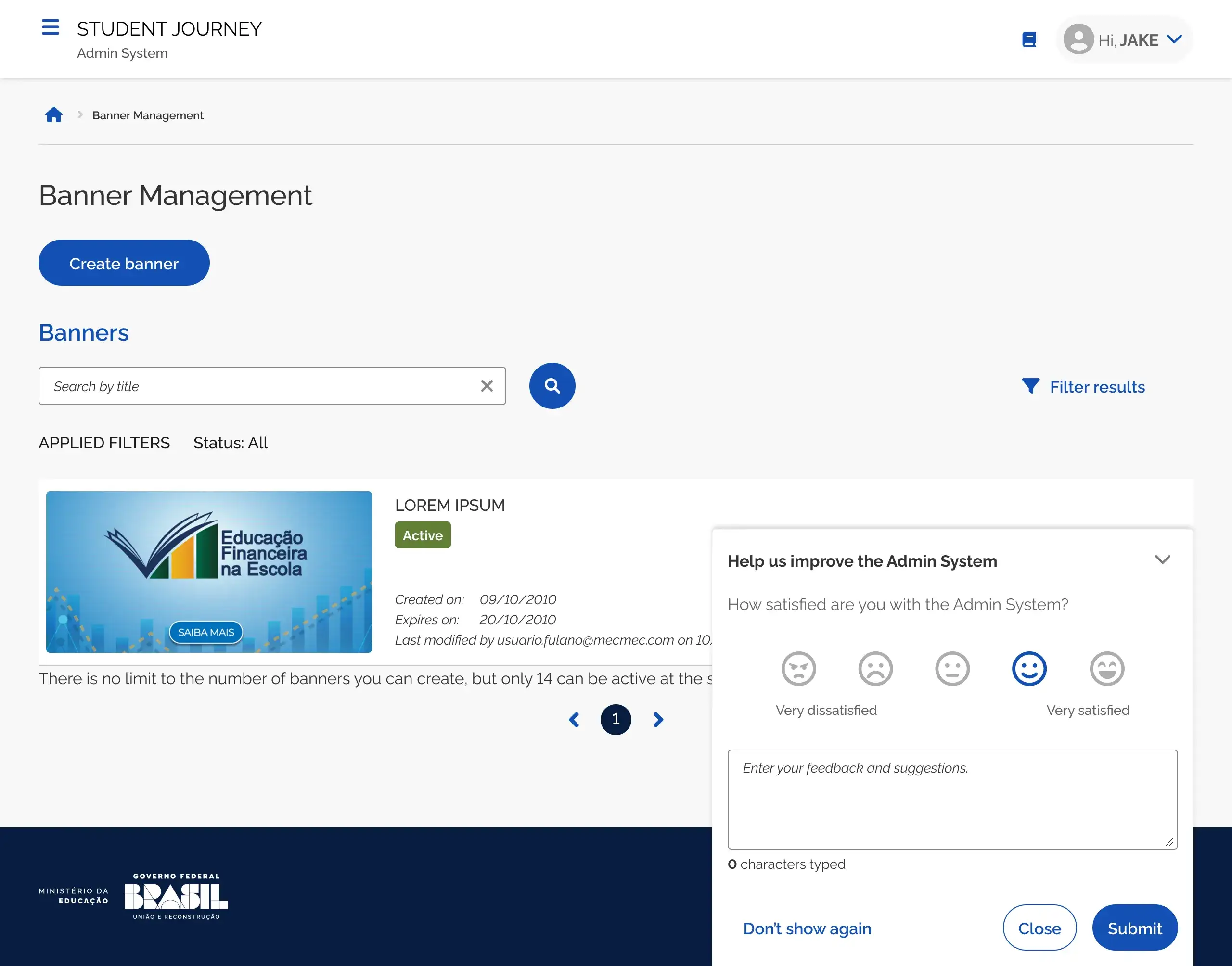Click the slightly smiling face icon
The height and width of the screenshot is (966, 1232).
tap(1029, 669)
